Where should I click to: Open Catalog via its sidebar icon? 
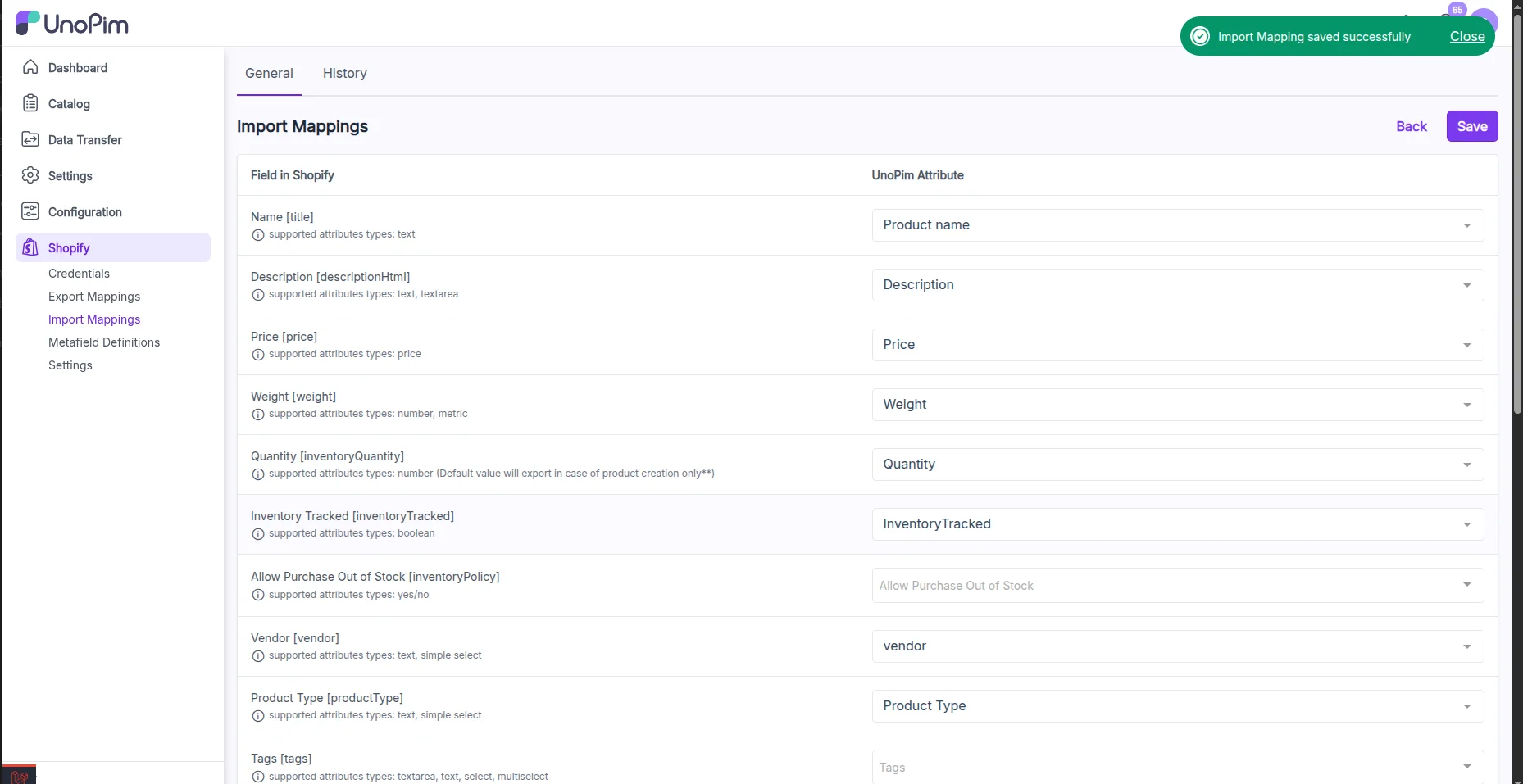click(30, 103)
